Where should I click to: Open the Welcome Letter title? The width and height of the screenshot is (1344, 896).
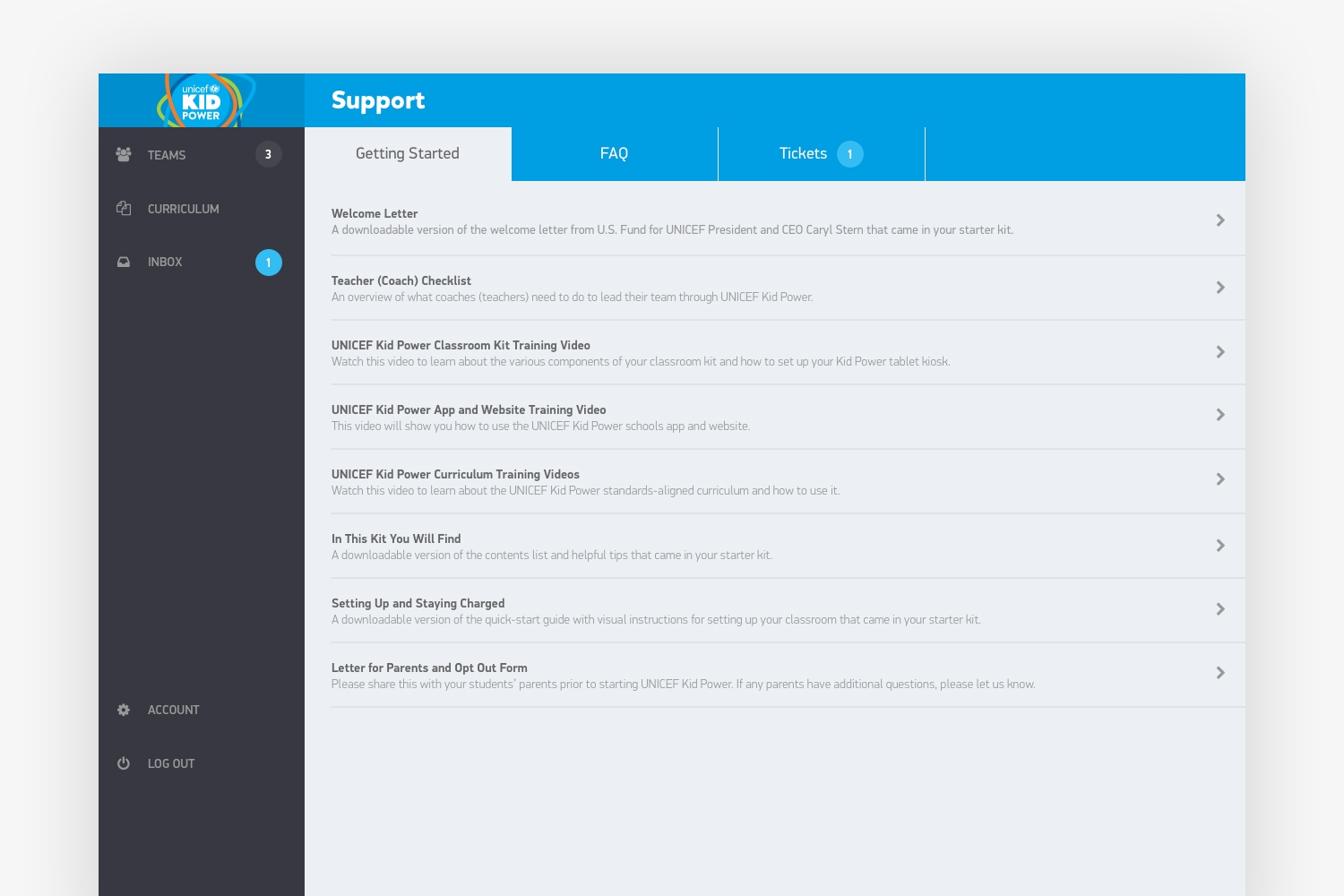pyautogui.click(x=375, y=213)
